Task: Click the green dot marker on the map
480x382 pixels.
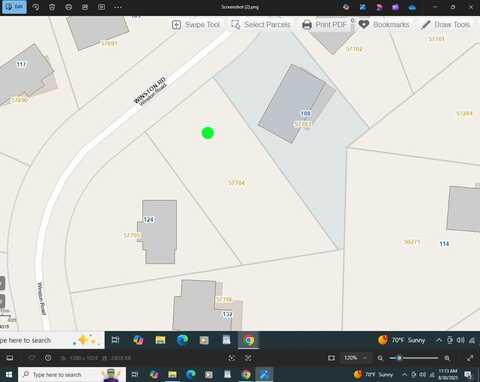Action: pos(208,133)
